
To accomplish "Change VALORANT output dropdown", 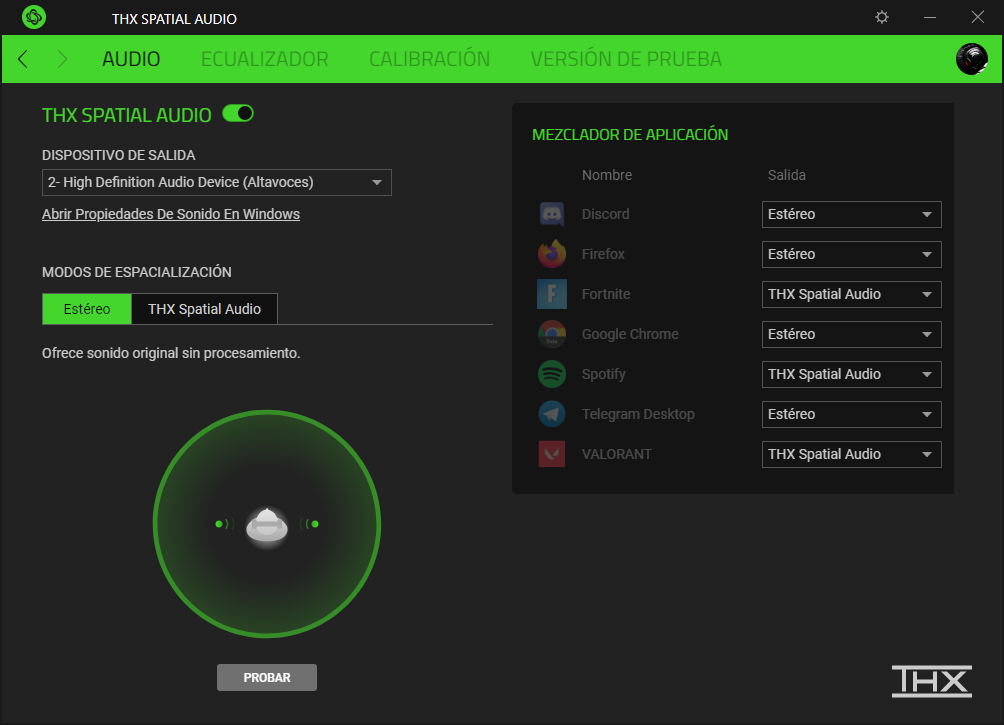I will [x=852, y=455].
